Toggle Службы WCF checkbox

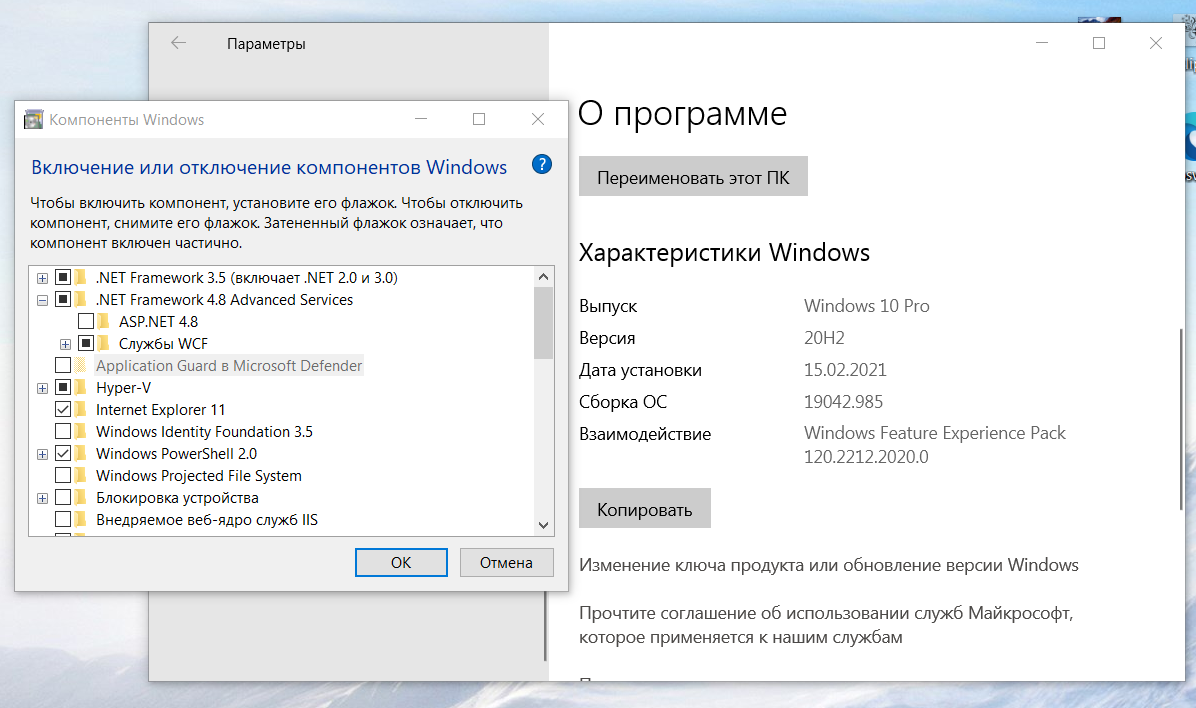pyautogui.click(x=86, y=343)
